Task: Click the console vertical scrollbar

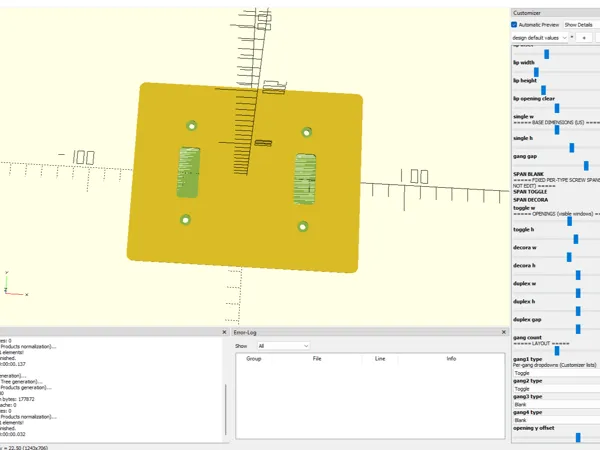Action: tap(225, 409)
